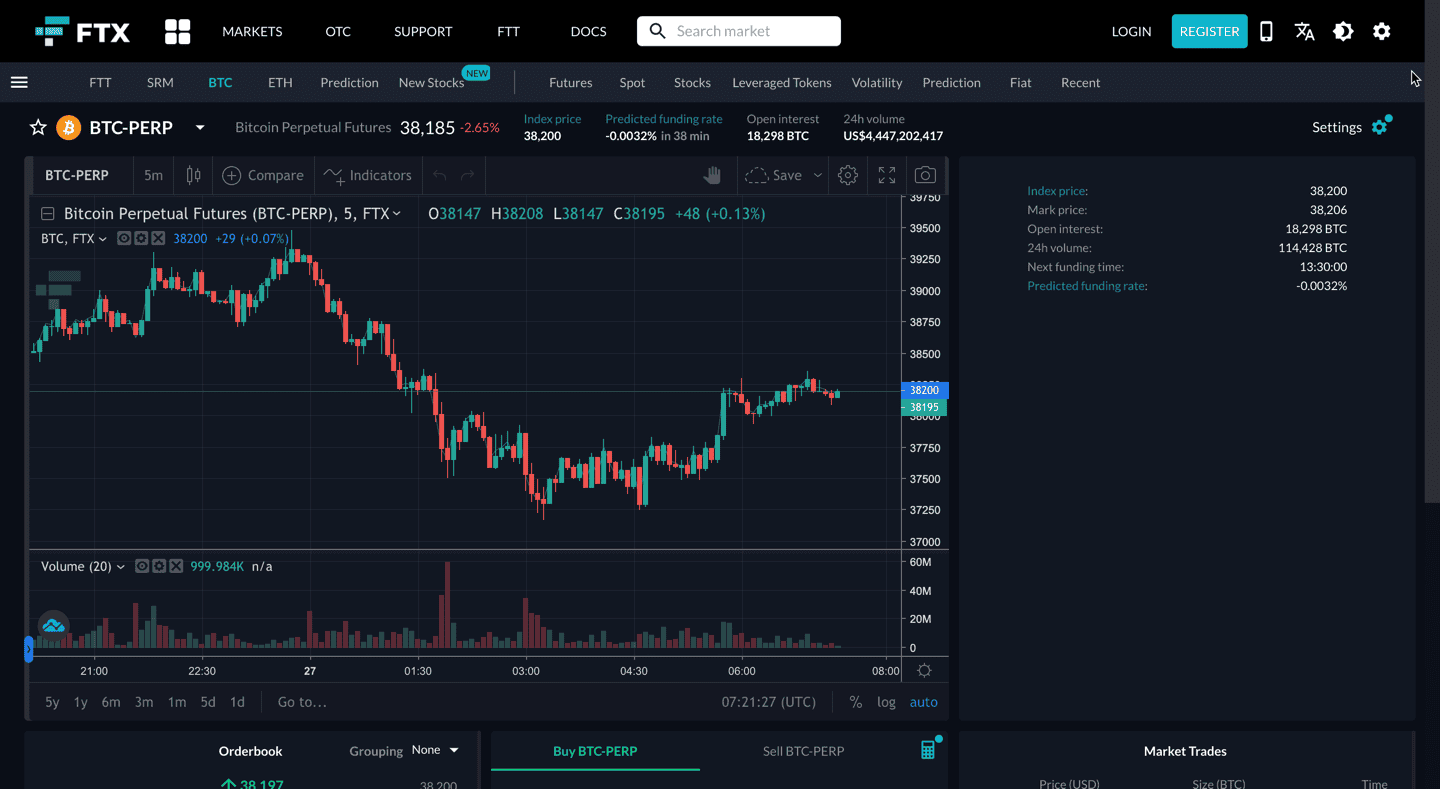Image resolution: width=1440 pixels, height=789 pixels.
Task: Save the chart layout
Action: (x=774, y=175)
